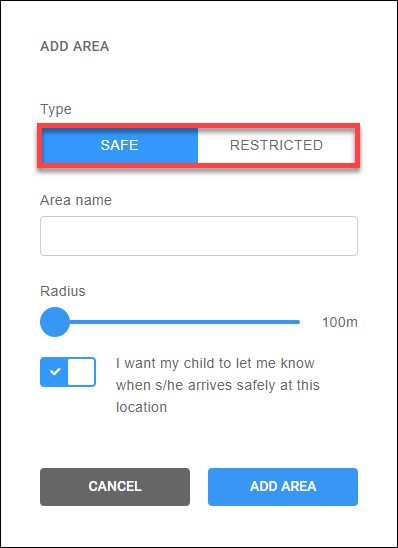Toggle the arrival notification switch
Viewport: 398px width, 548px height.
(68, 372)
